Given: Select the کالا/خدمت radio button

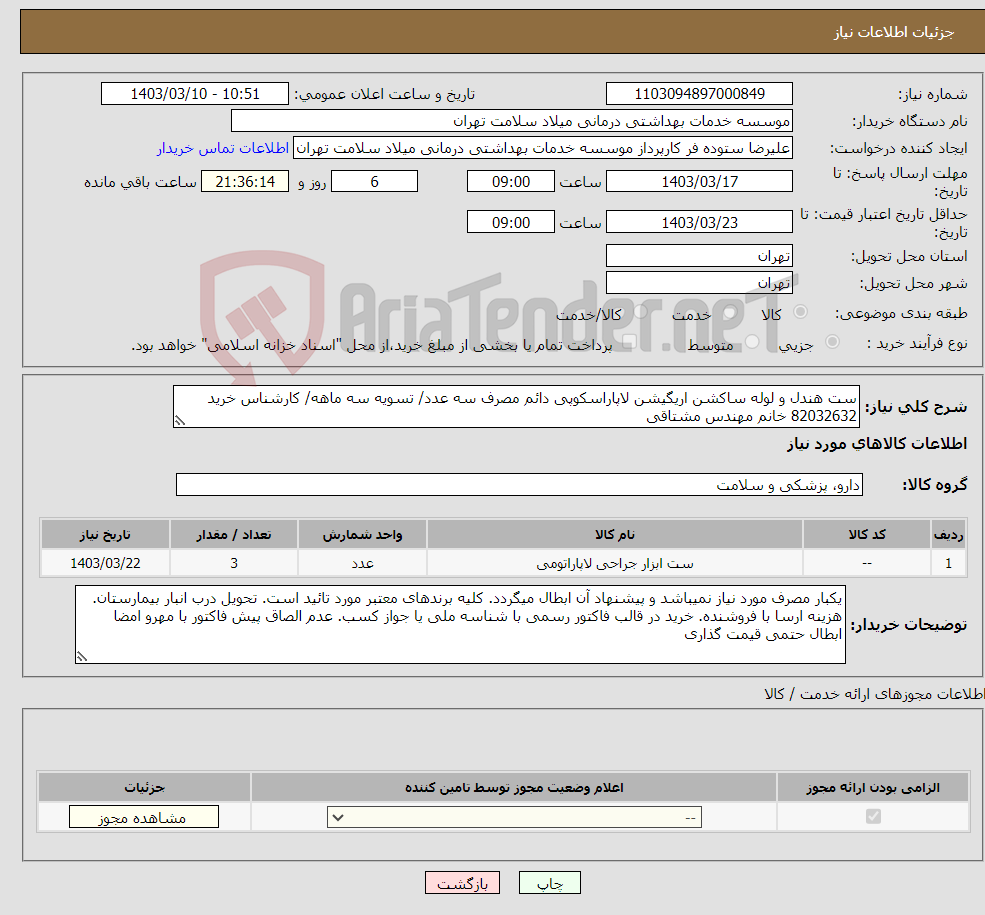Looking at the screenshot, I should 640,311.
